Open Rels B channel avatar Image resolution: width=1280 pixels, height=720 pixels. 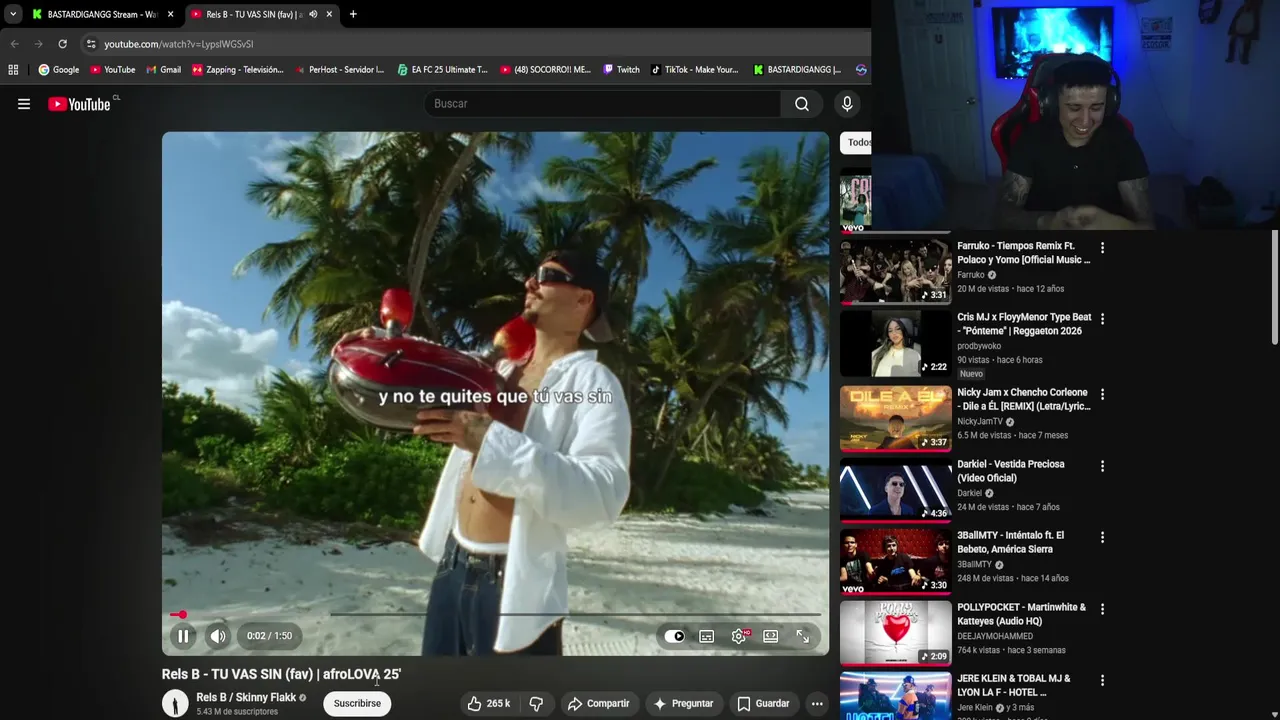[x=175, y=704]
